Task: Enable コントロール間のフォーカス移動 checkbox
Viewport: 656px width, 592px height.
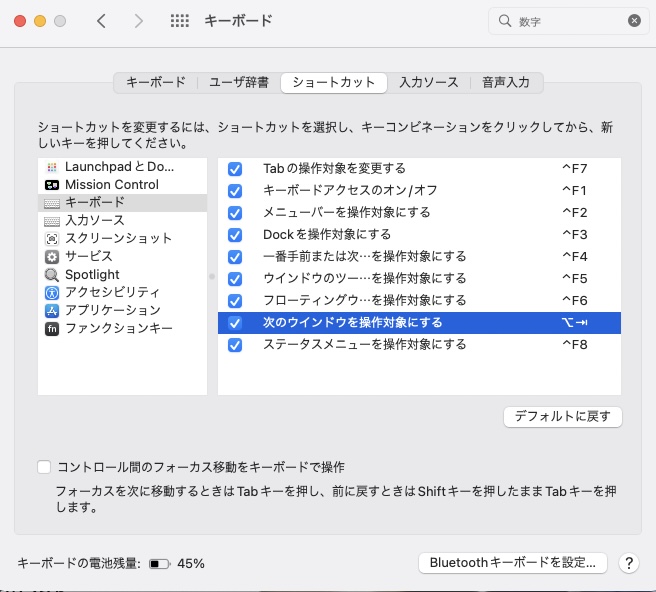Action: [44, 467]
